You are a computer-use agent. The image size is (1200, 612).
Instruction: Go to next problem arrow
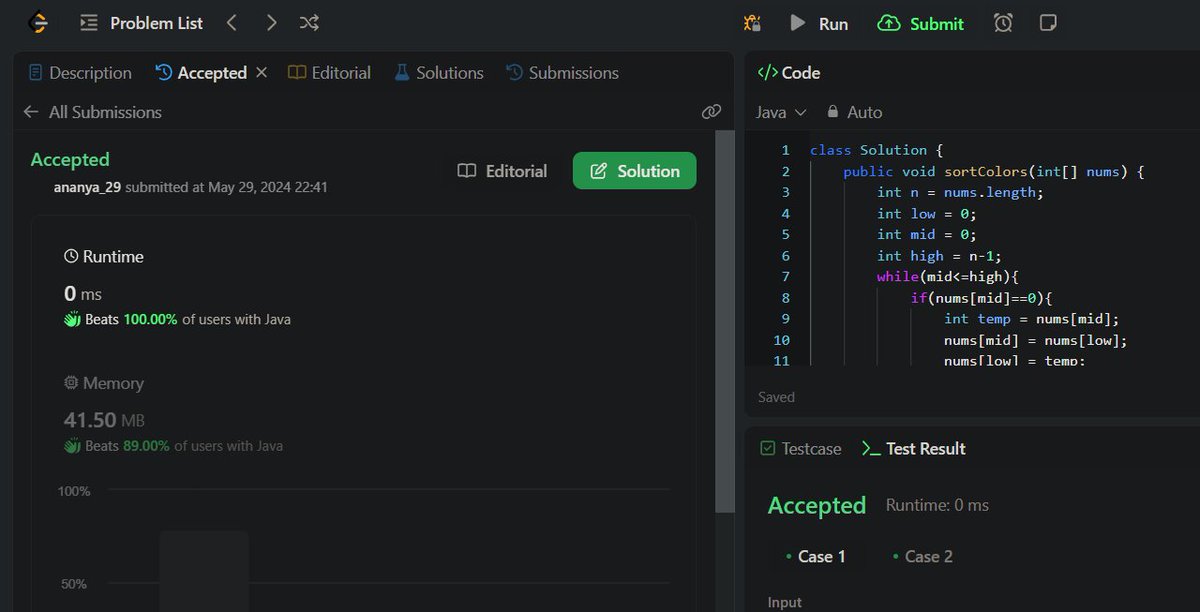click(x=271, y=23)
